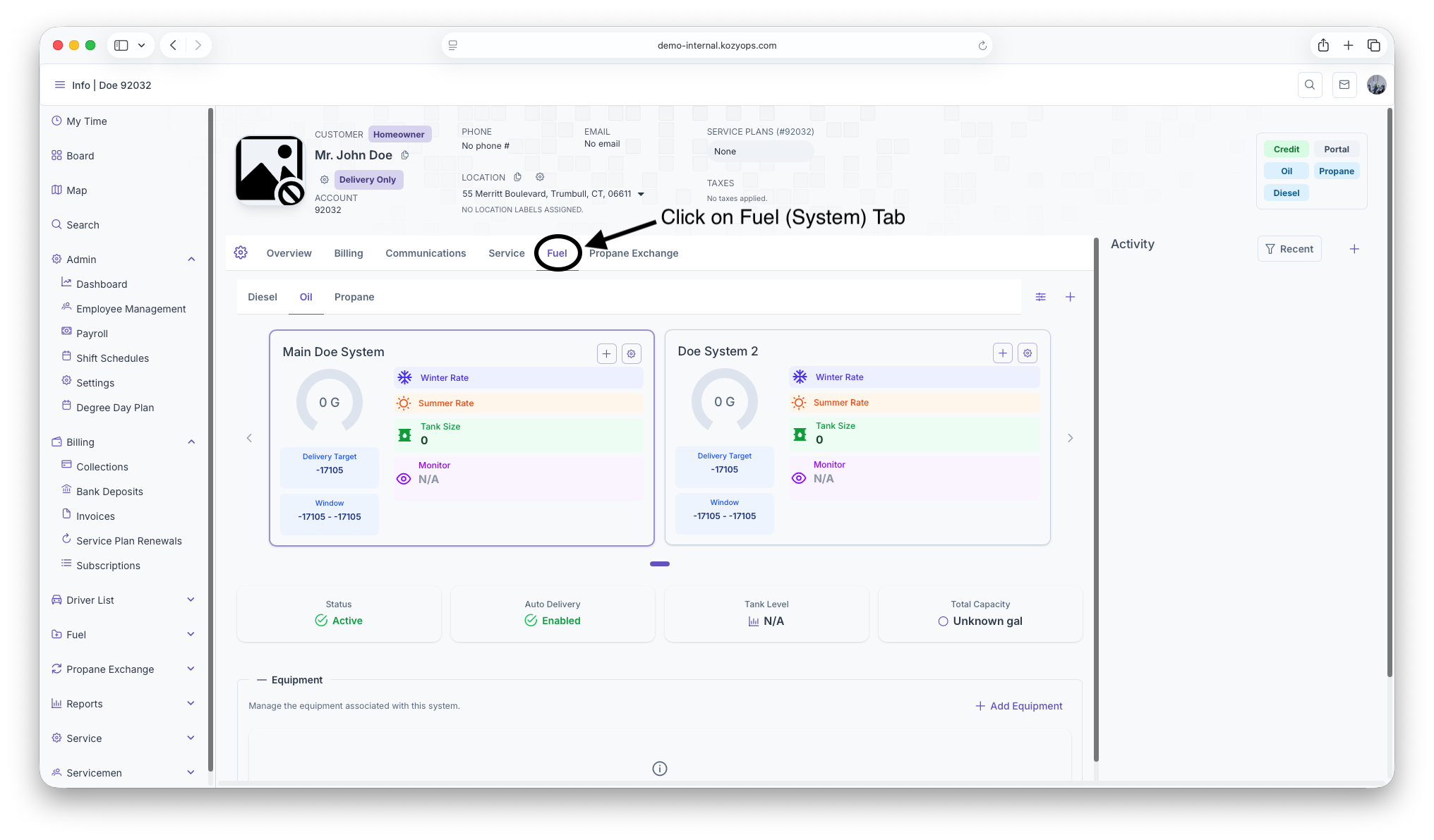Viewport: 1434px width, 840px height.
Task: Click the gear icon on Main Doe System
Action: (x=631, y=353)
